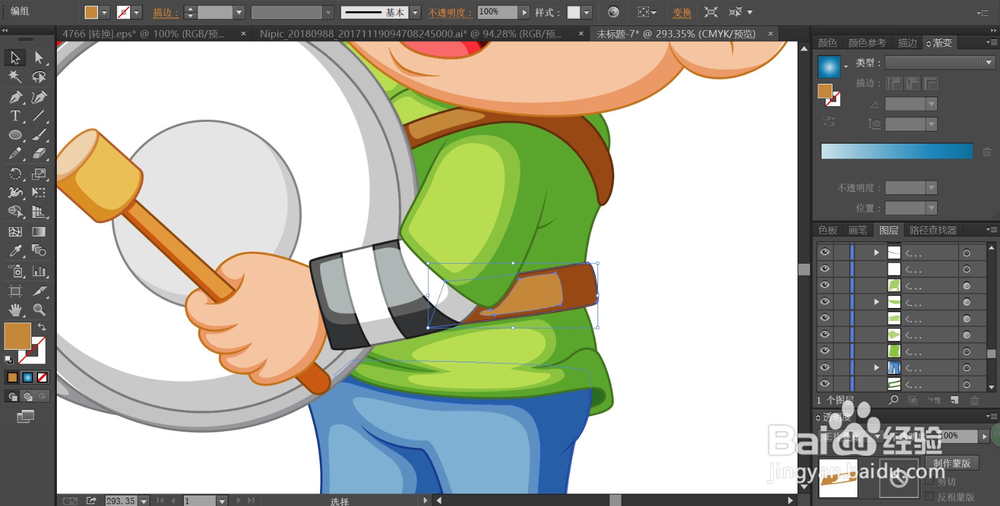
Task: Expand the opacity slider arrow beside 100%
Action: pos(524,12)
